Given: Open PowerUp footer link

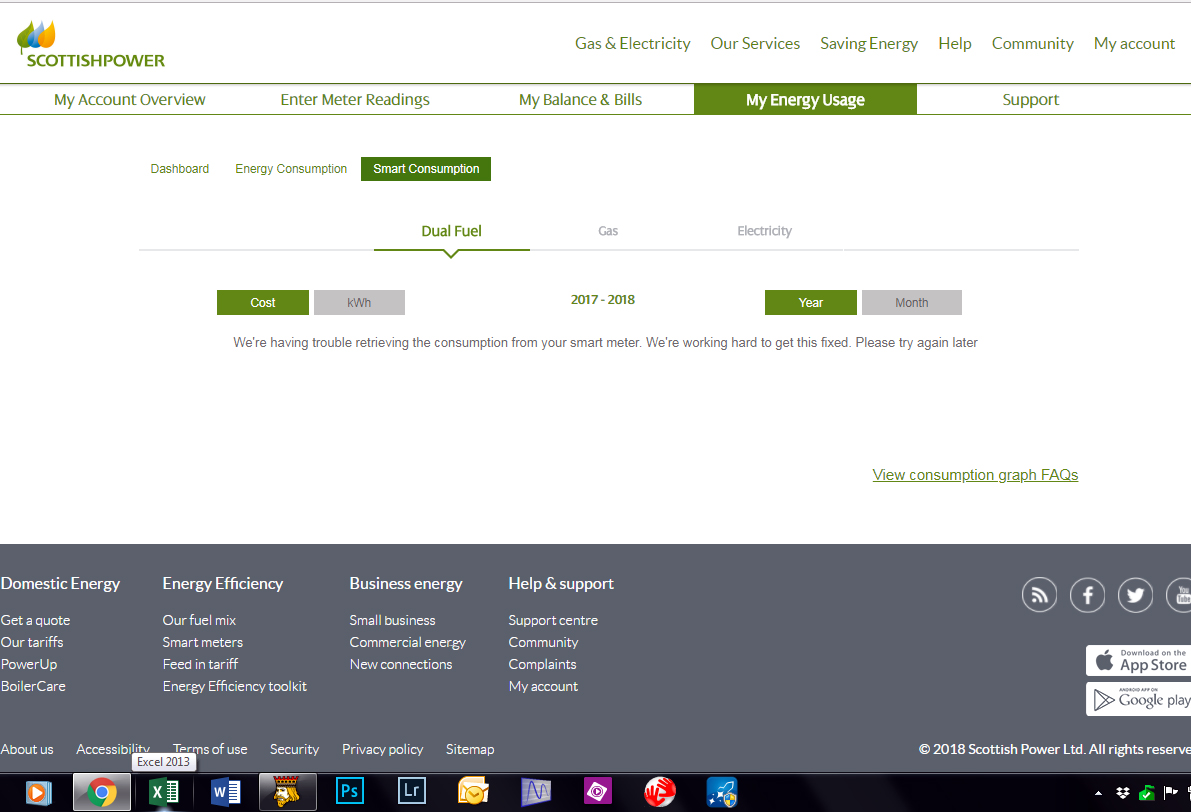Looking at the screenshot, I should (29, 664).
